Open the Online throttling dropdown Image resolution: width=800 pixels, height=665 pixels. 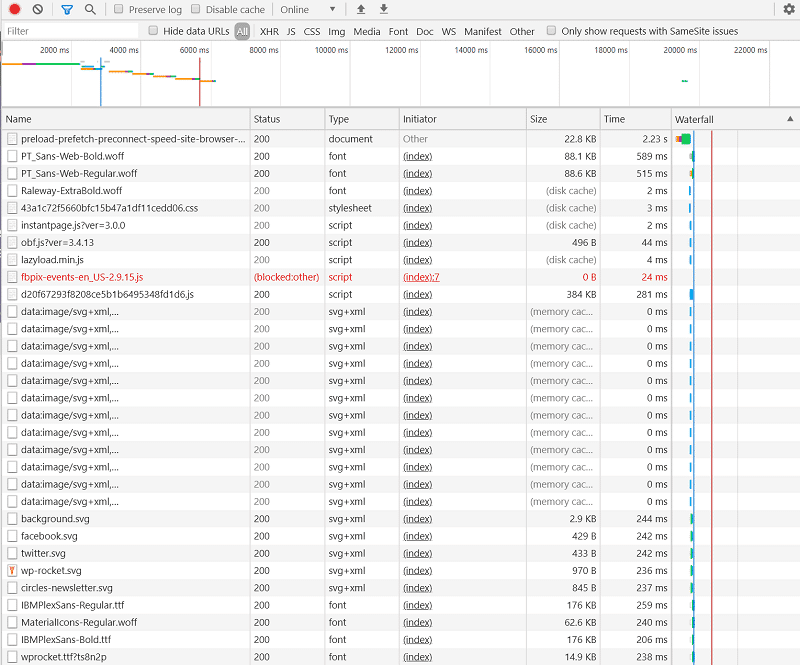[307, 9]
